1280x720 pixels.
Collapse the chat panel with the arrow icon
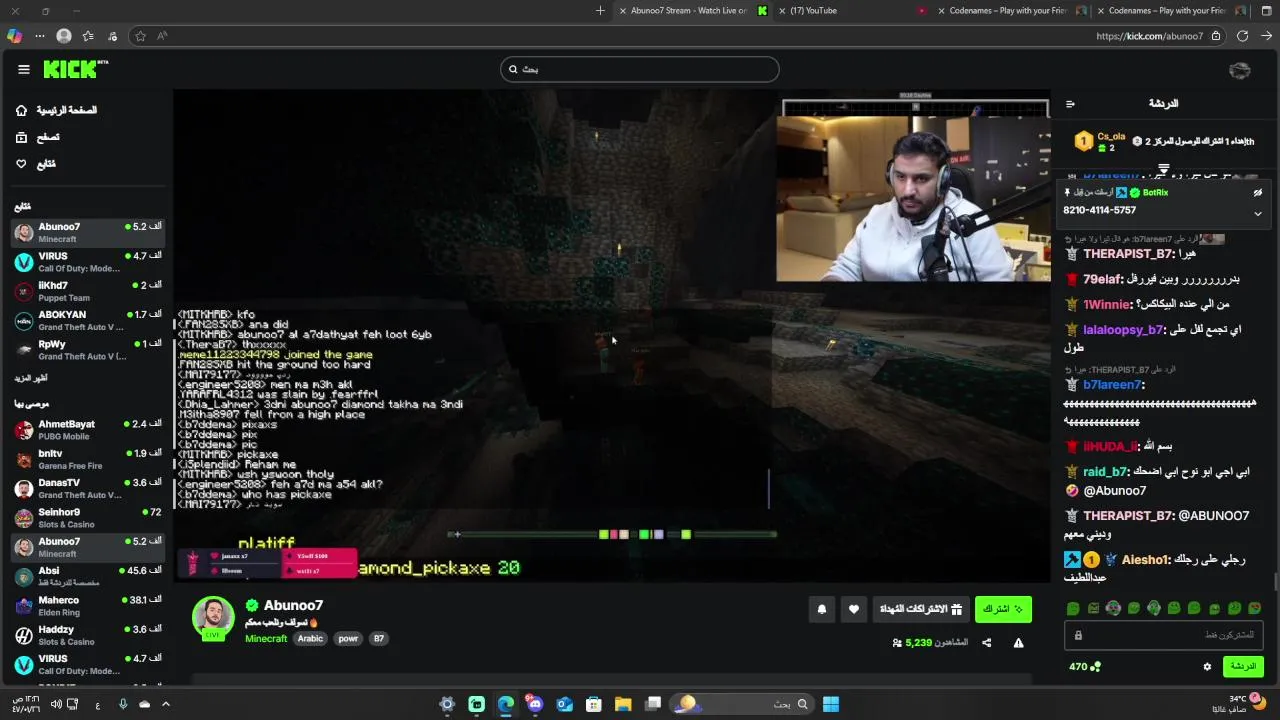[x=1070, y=103]
